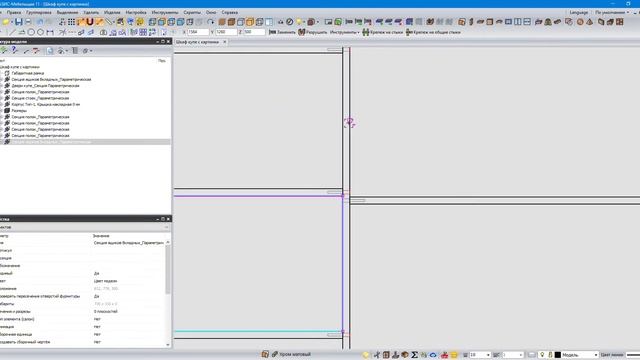The image size is (640, 360).
Task: Select Корпус Тип-1 tree item
Action: 46,104
